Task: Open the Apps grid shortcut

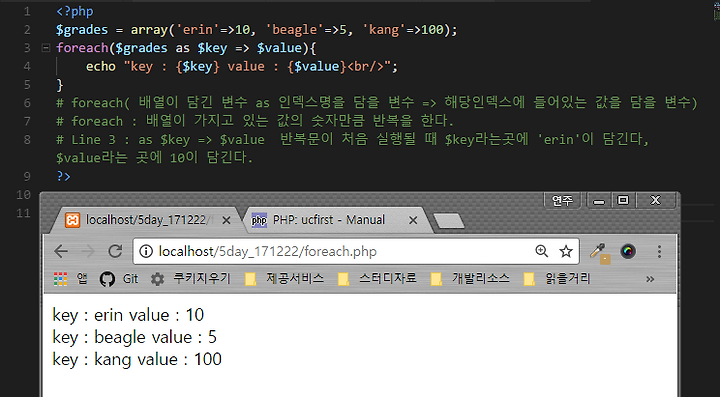Action: (71, 279)
